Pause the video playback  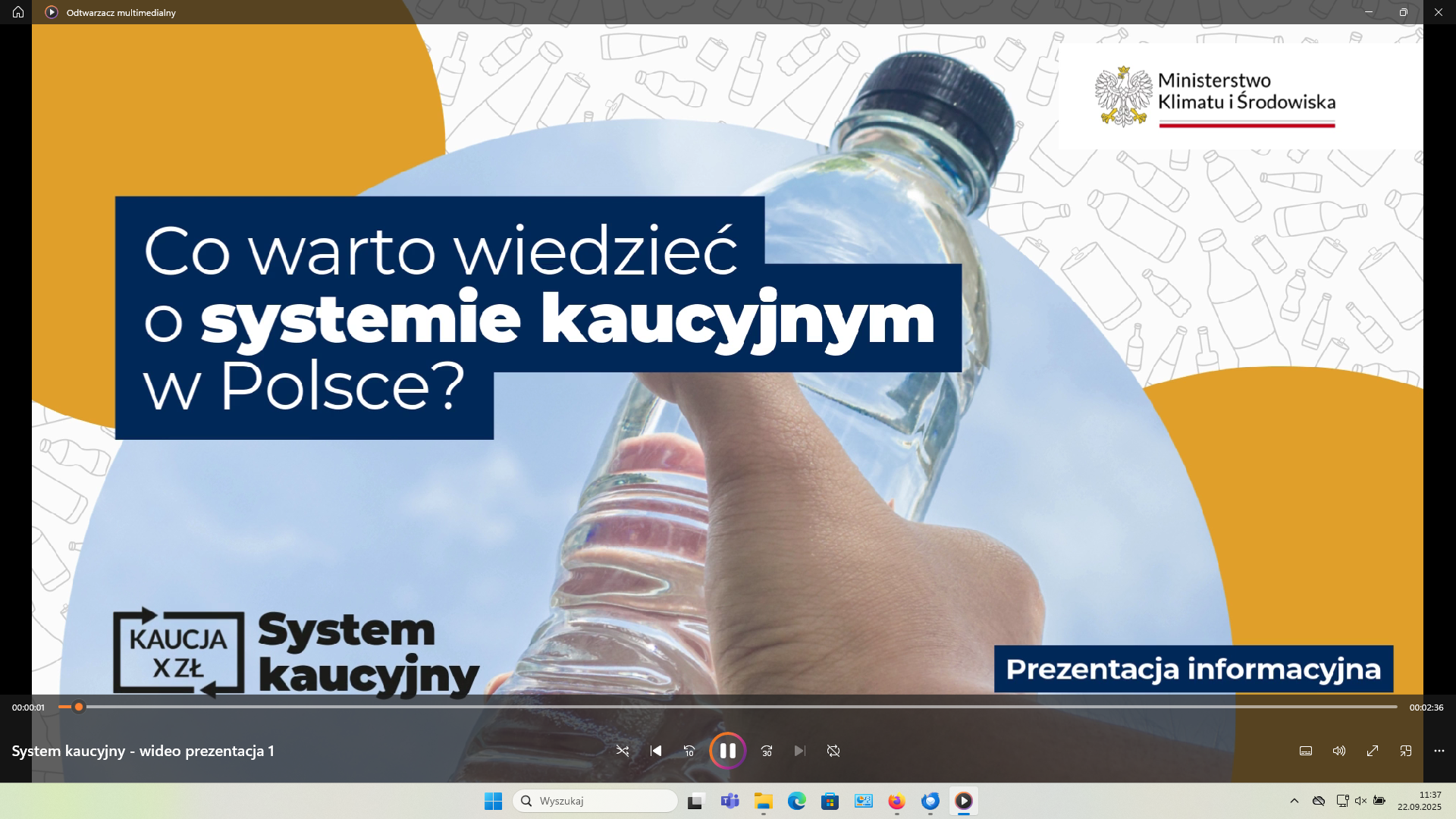click(727, 751)
